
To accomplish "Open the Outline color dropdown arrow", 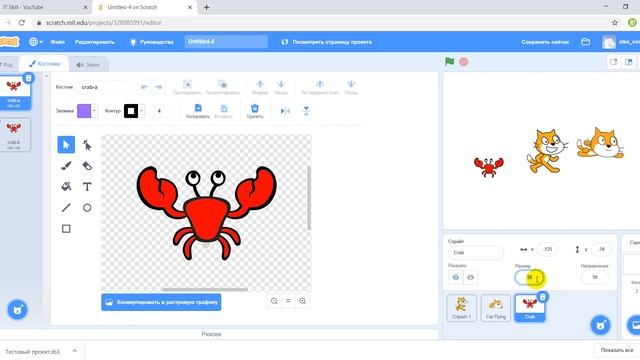I will pyautogui.click(x=141, y=111).
